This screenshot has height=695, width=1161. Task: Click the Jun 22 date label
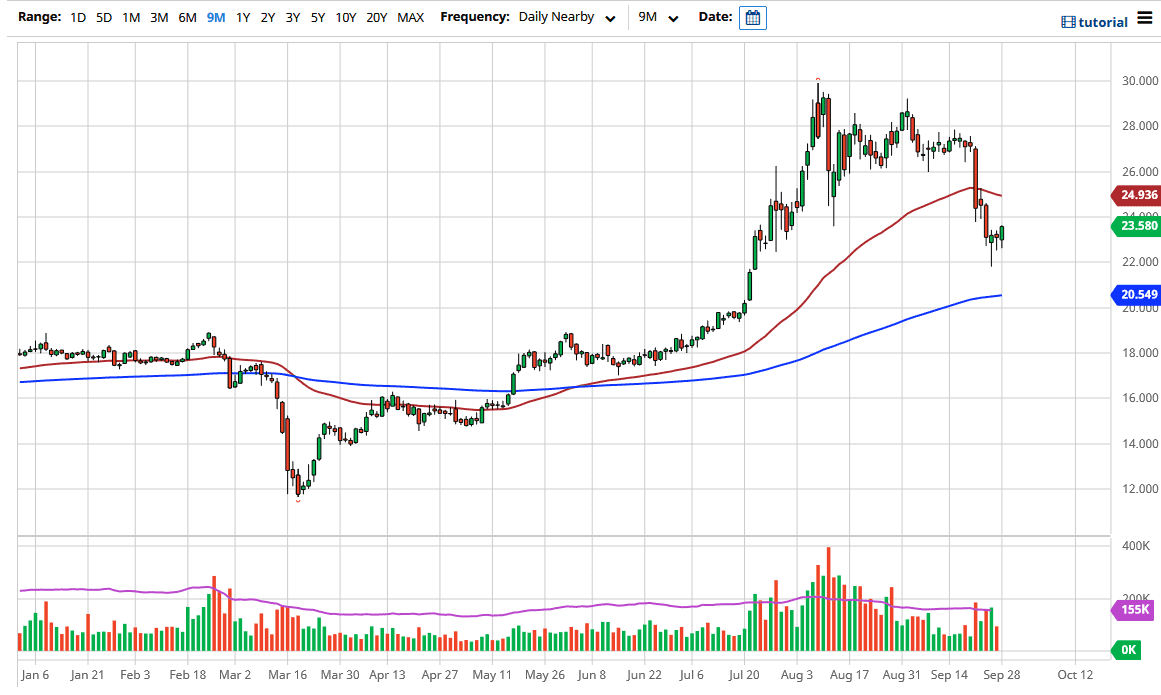coord(644,675)
